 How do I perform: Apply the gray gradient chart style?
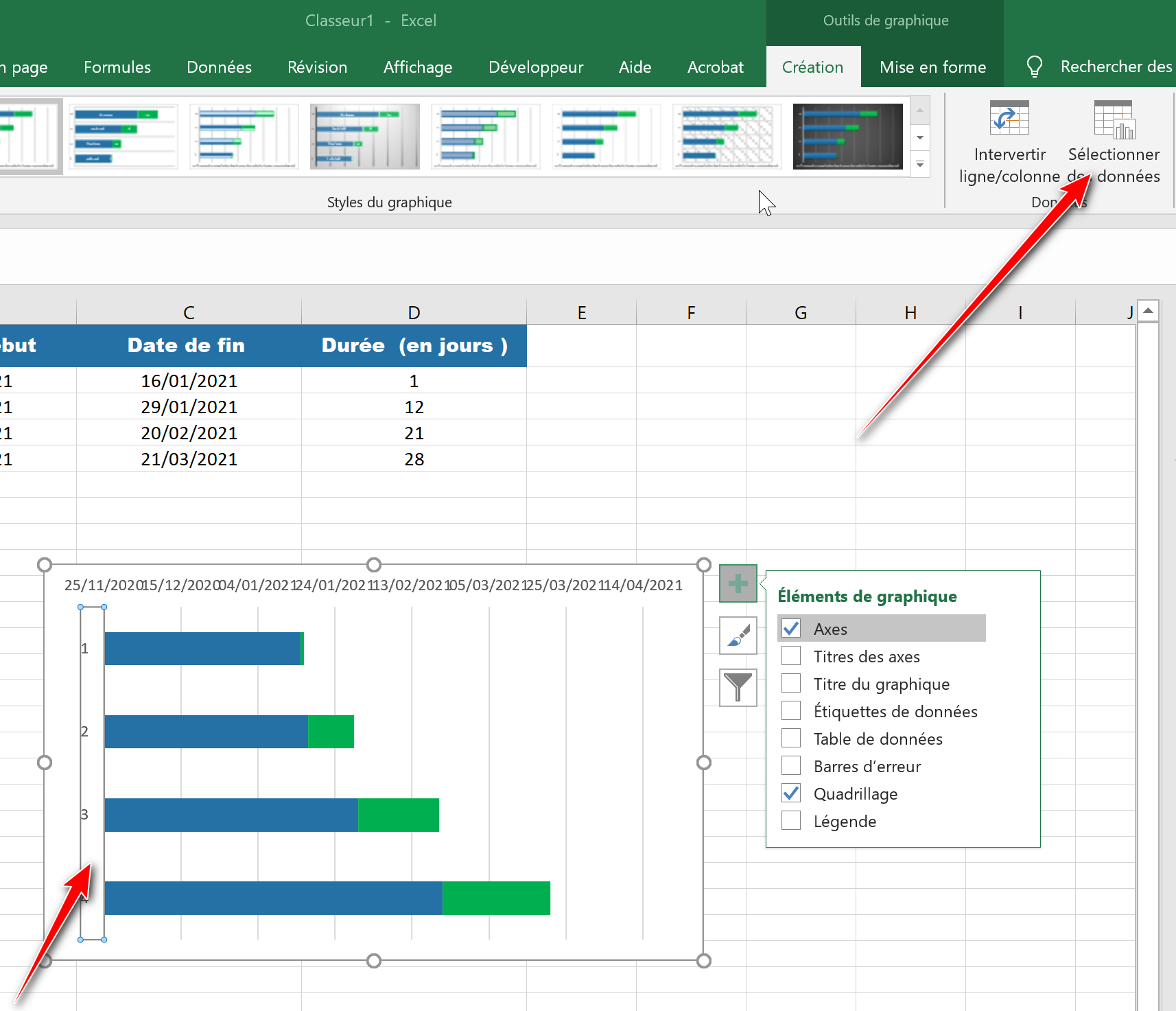[364, 137]
